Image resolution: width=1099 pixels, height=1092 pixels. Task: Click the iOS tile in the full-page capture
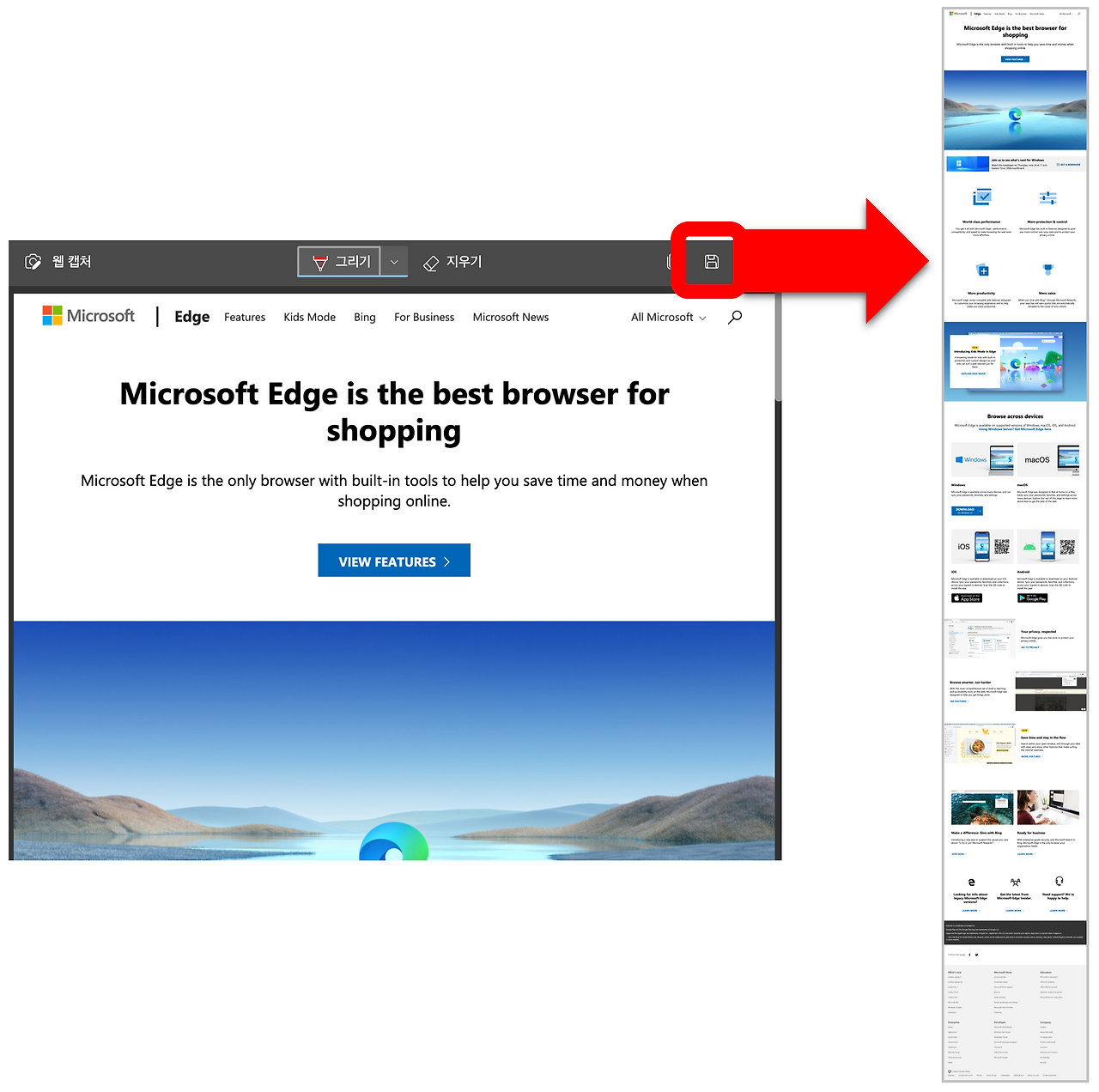[x=983, y=546]
